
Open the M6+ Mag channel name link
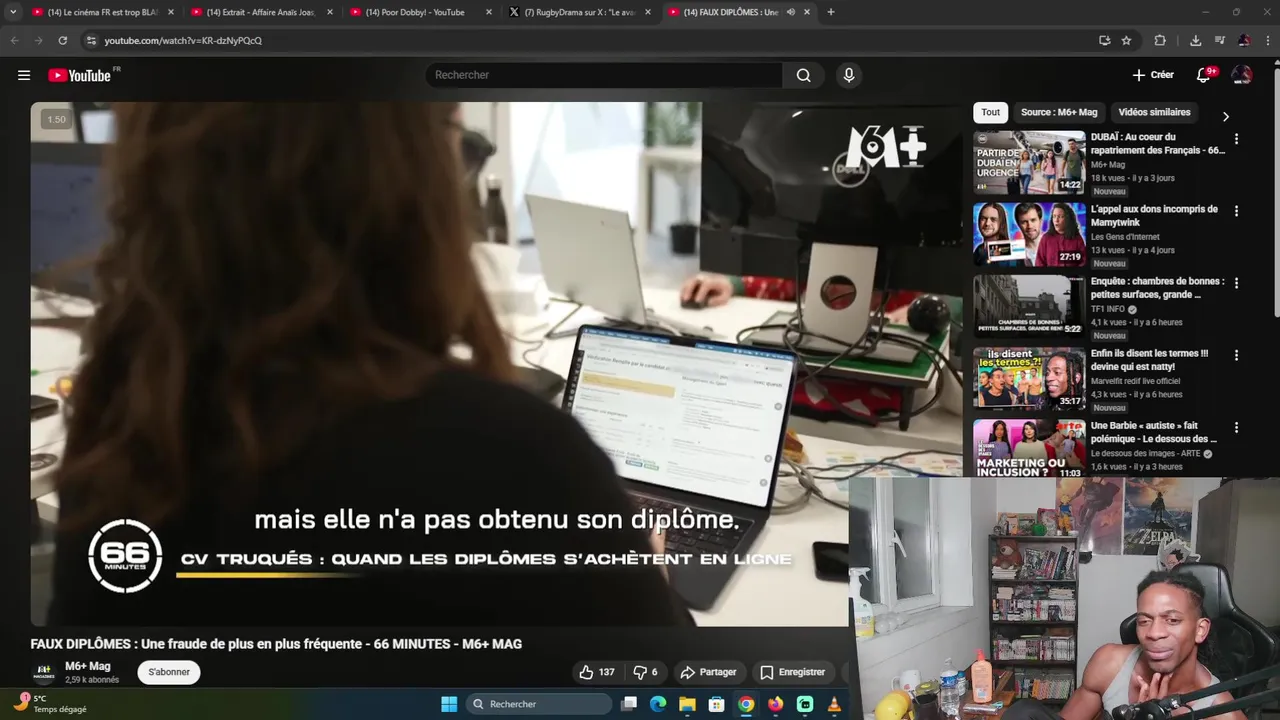click(88, 666)
